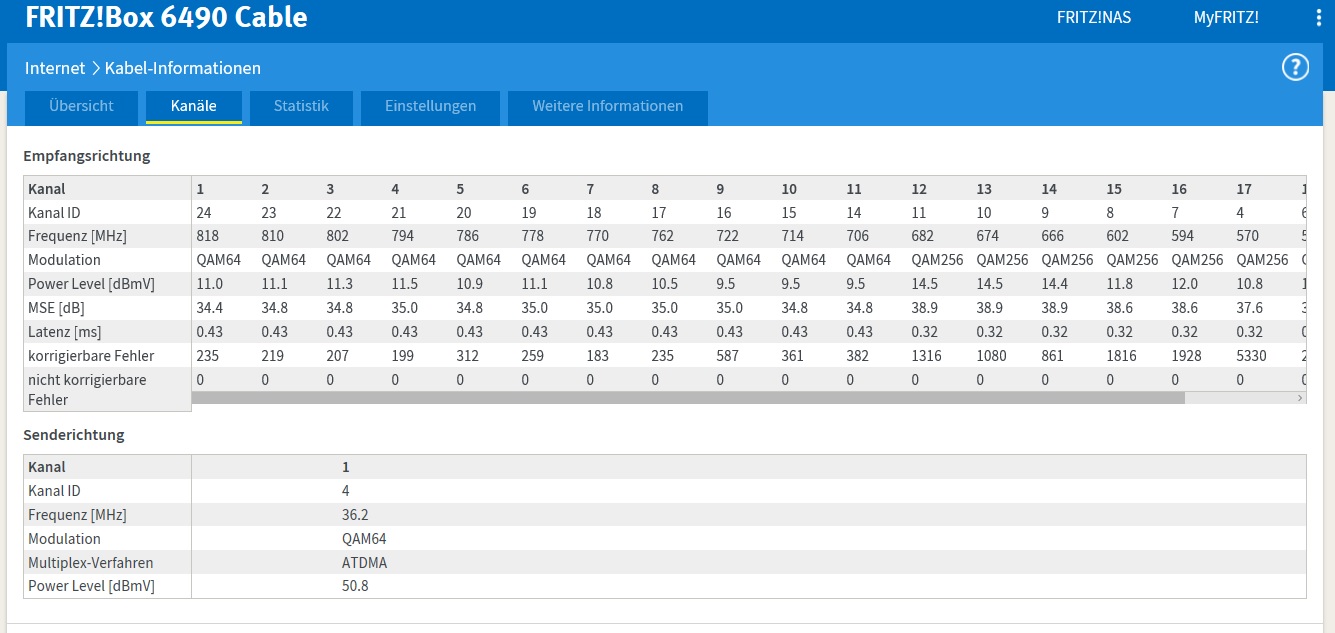Go to Weitere Informationen tab
Image resolution: width=1335 pixels, height=633 pixels.
click(608, 106)
